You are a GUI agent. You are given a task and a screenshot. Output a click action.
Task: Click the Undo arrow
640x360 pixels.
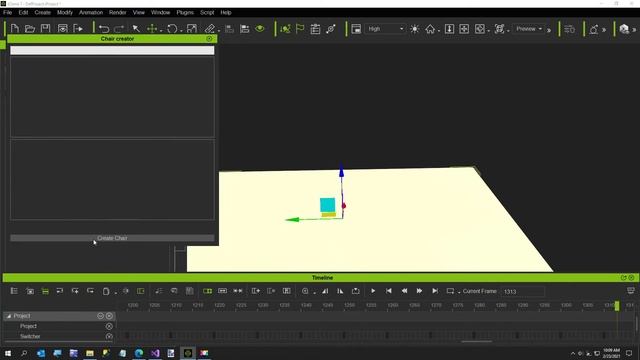pos(104,29)
